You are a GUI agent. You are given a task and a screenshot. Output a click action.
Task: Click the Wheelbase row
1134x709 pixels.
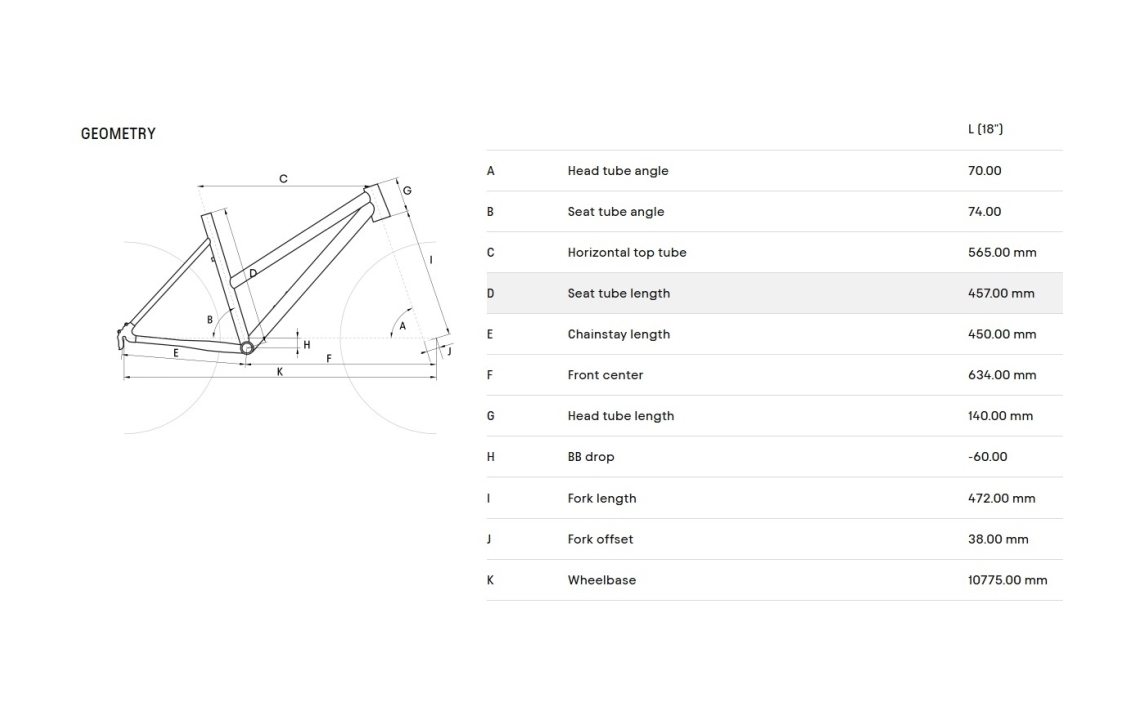775,580
